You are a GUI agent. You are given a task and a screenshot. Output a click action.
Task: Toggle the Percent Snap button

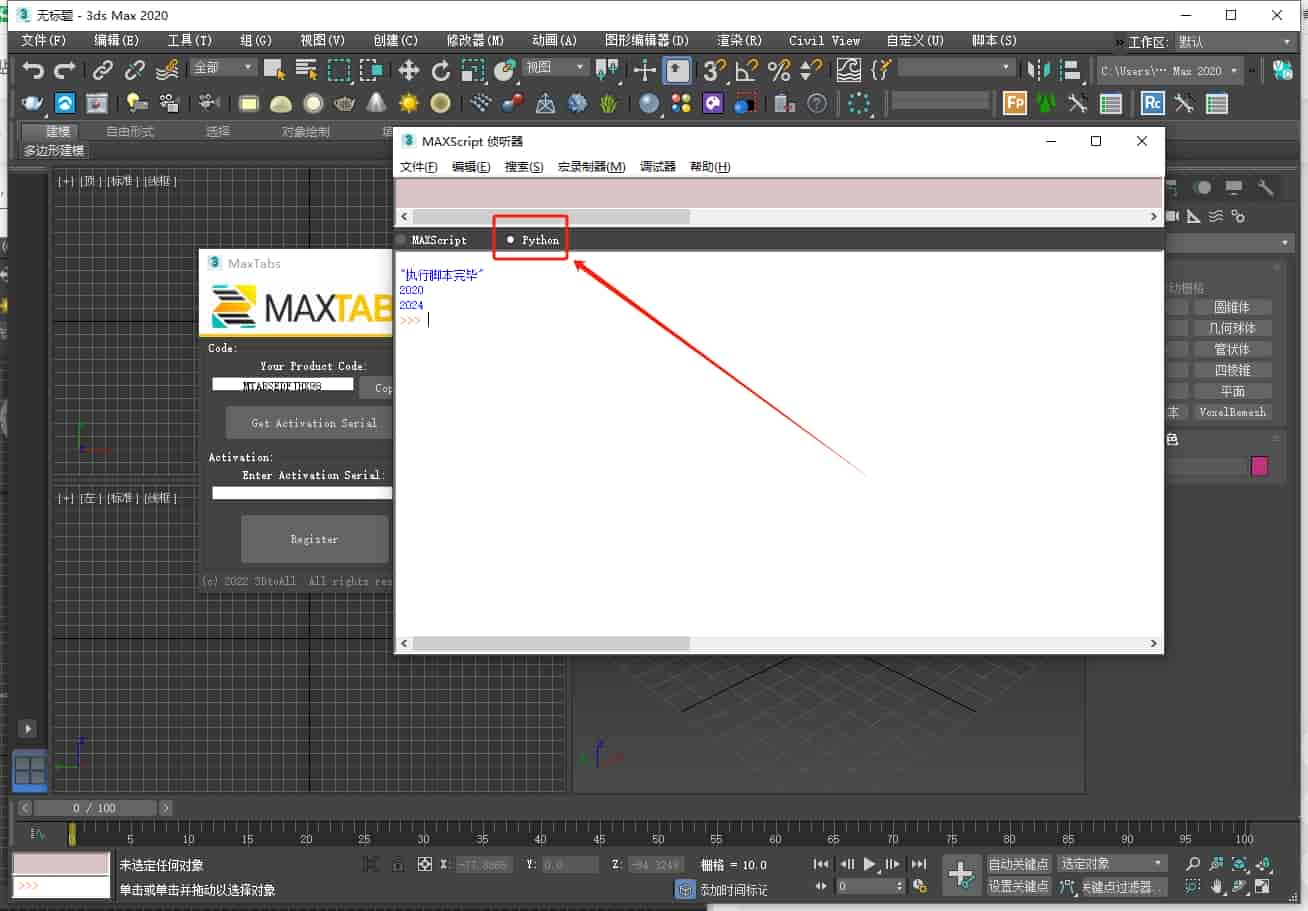[779, 70]
